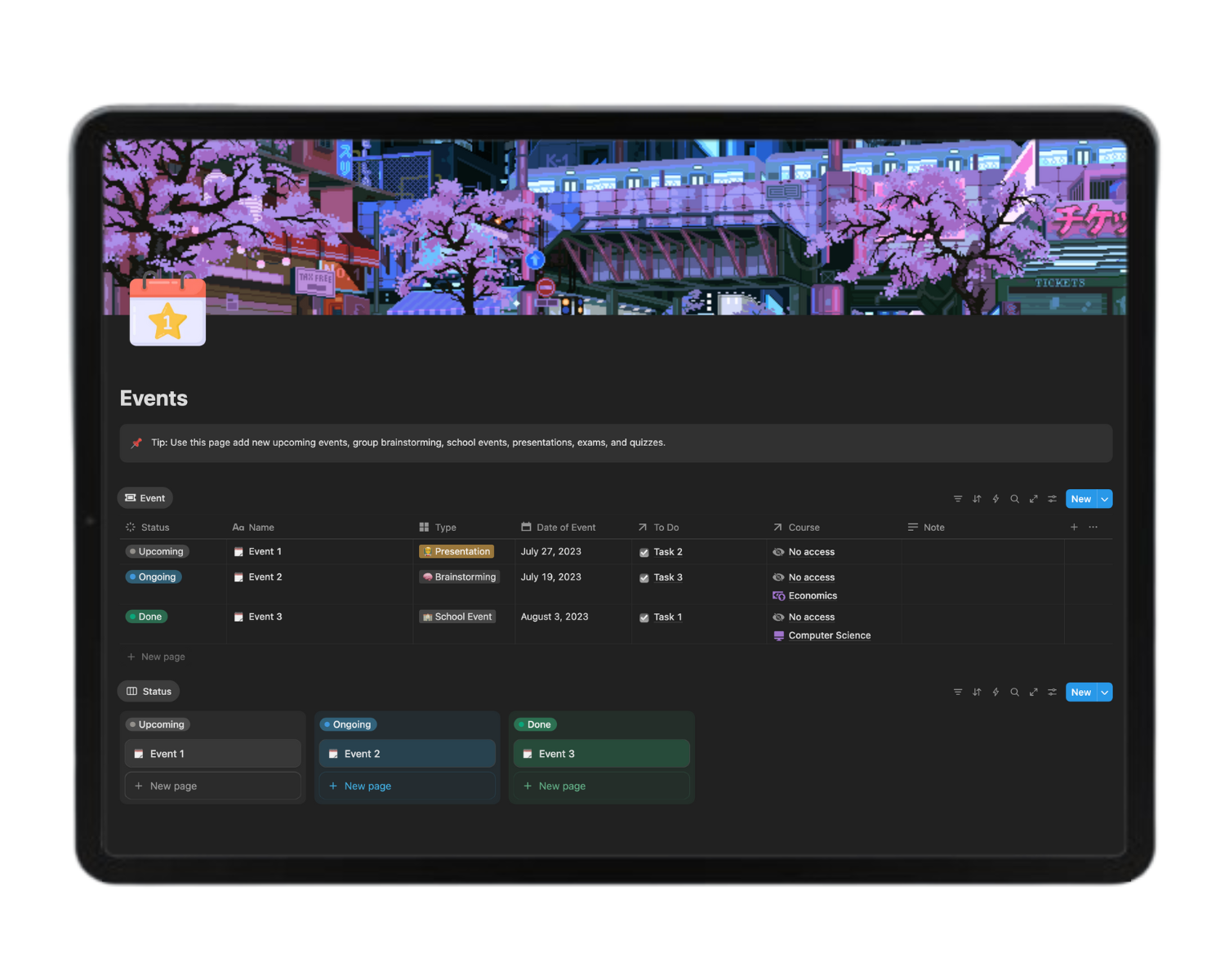Viewport: 1225px width, 980px height.
Task: Add New page row below Event table
Action: (156, 657)
